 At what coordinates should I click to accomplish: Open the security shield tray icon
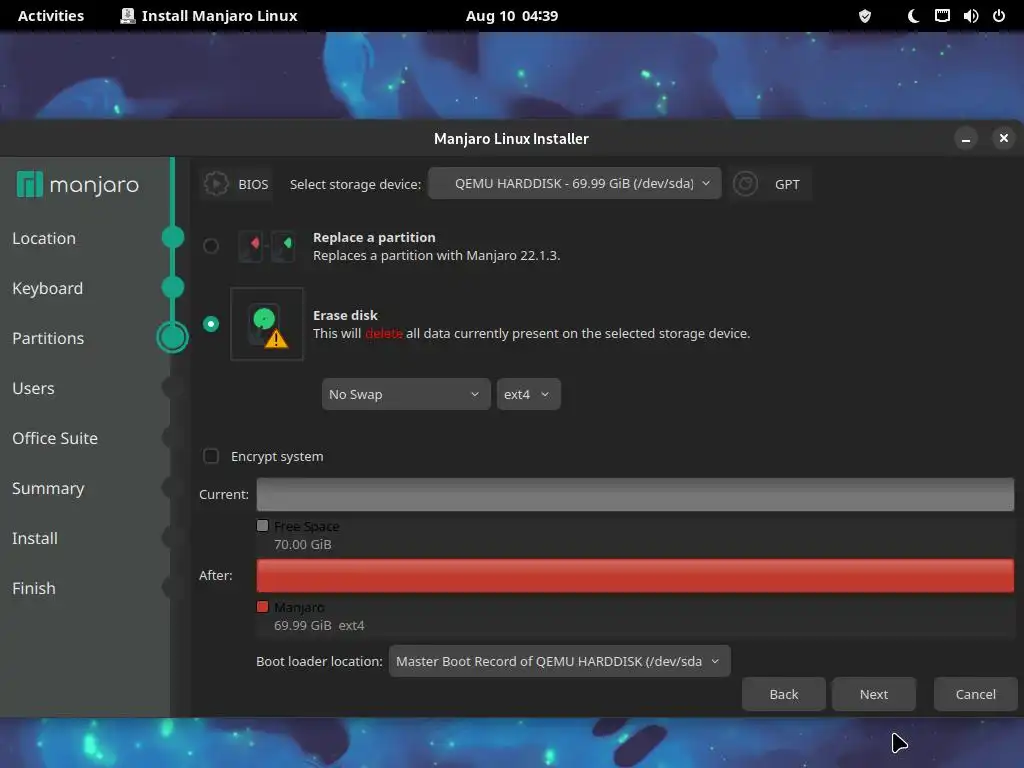click(x=865, y=16)
